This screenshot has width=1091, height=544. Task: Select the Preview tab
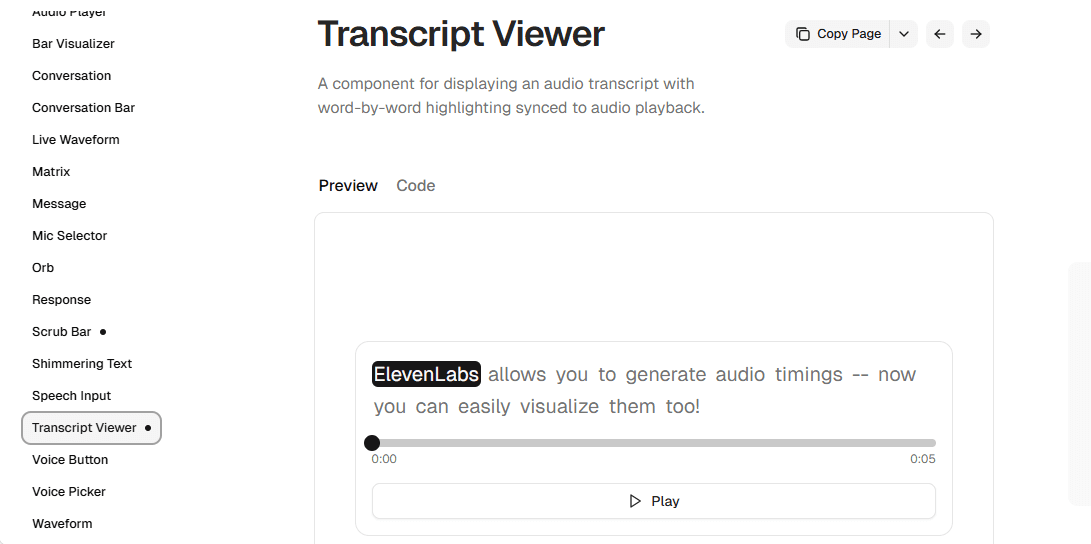click(348, 185)
